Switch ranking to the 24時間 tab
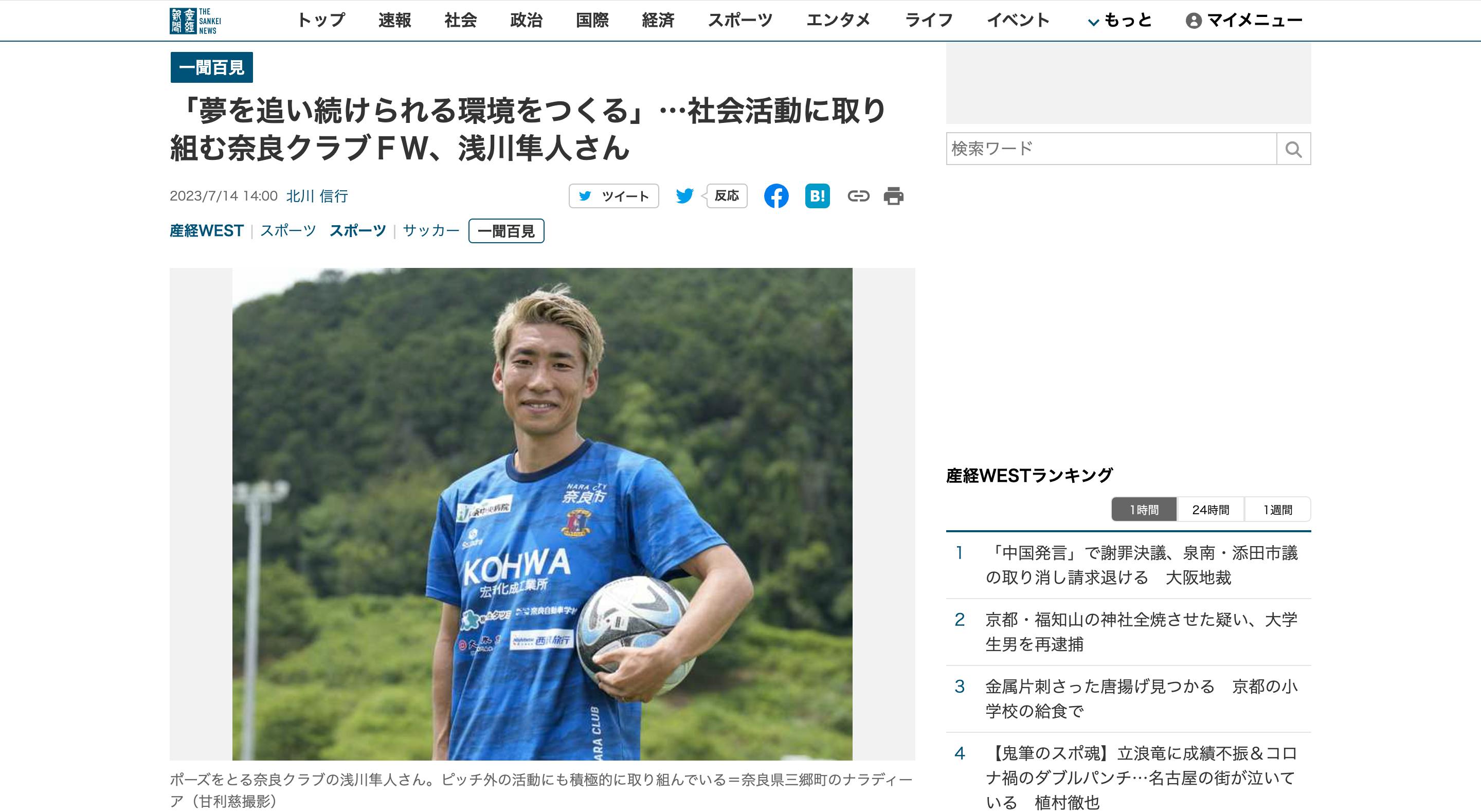 point(1211,510)
